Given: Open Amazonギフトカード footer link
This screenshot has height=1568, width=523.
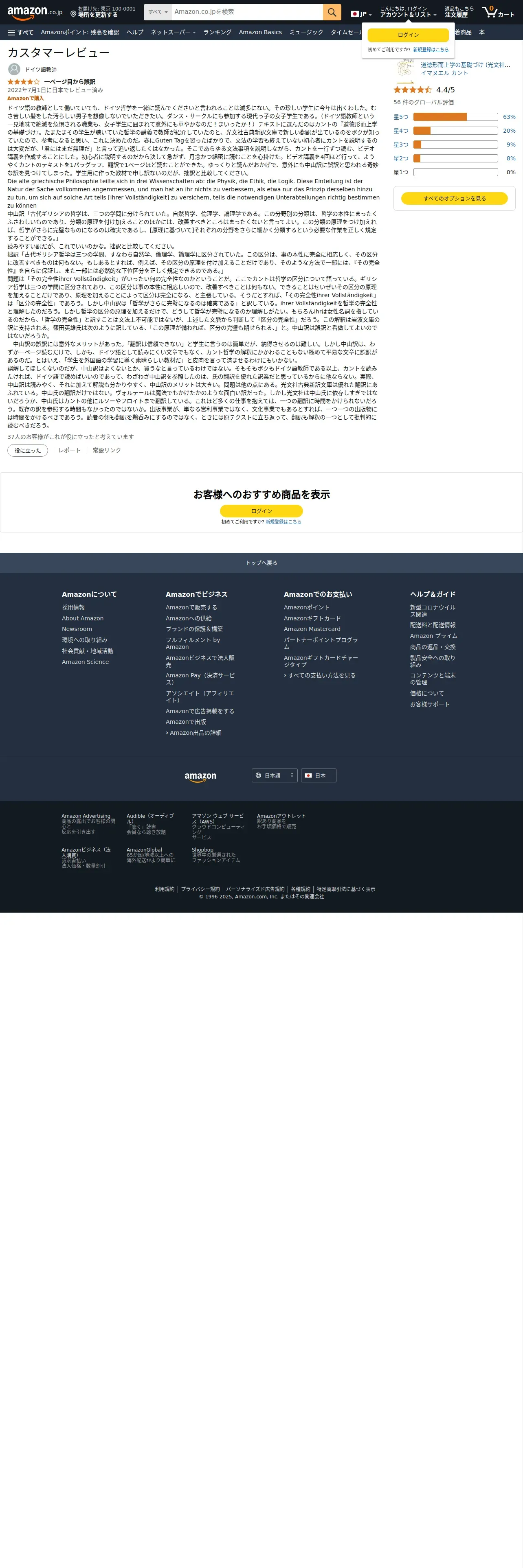Looking at the screenshot, I should coord(312,618).
